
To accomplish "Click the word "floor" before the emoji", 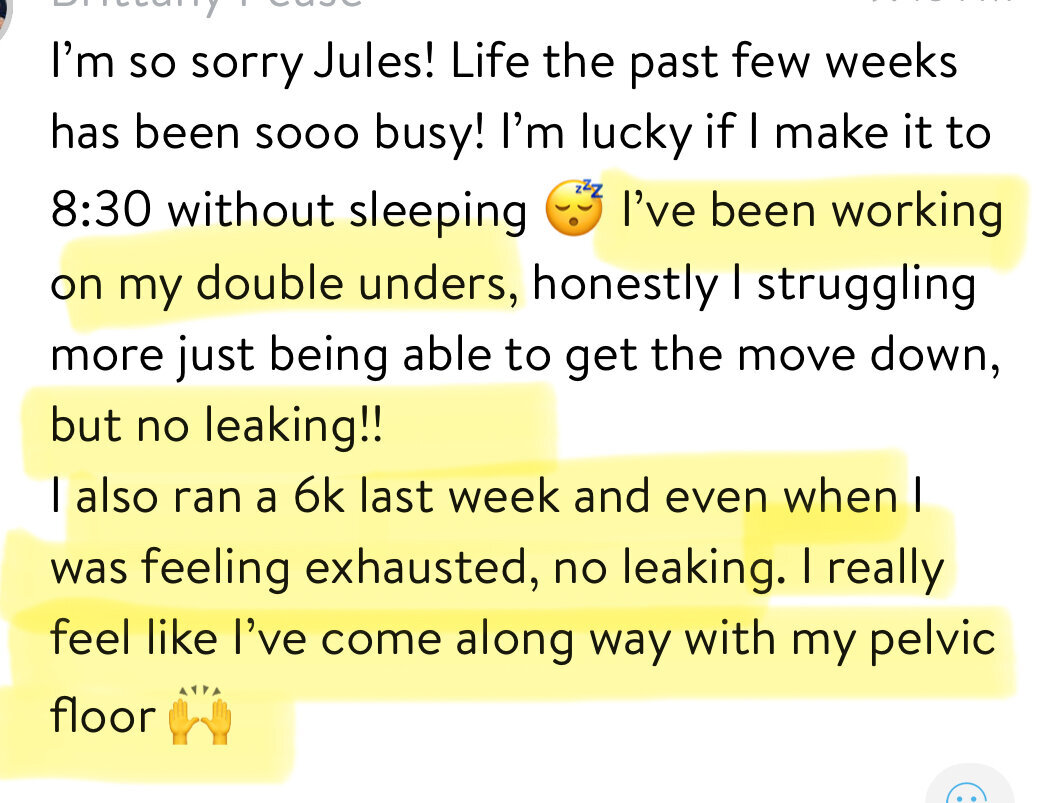I will (x=103, y=715).
